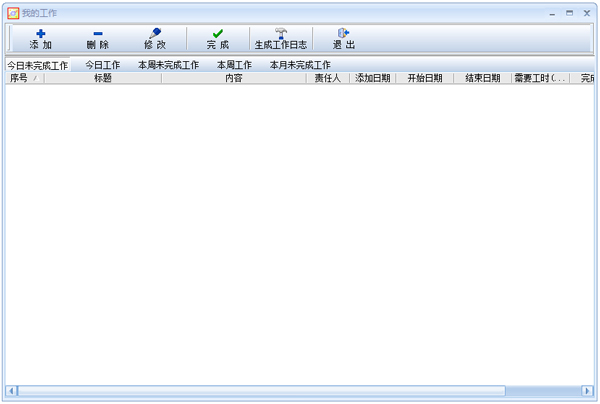This screenshot has height=404, width=600.
Task: Click the 我的工作 app icon in title bar
Action: pyautogui.click(x=12, y=13)
